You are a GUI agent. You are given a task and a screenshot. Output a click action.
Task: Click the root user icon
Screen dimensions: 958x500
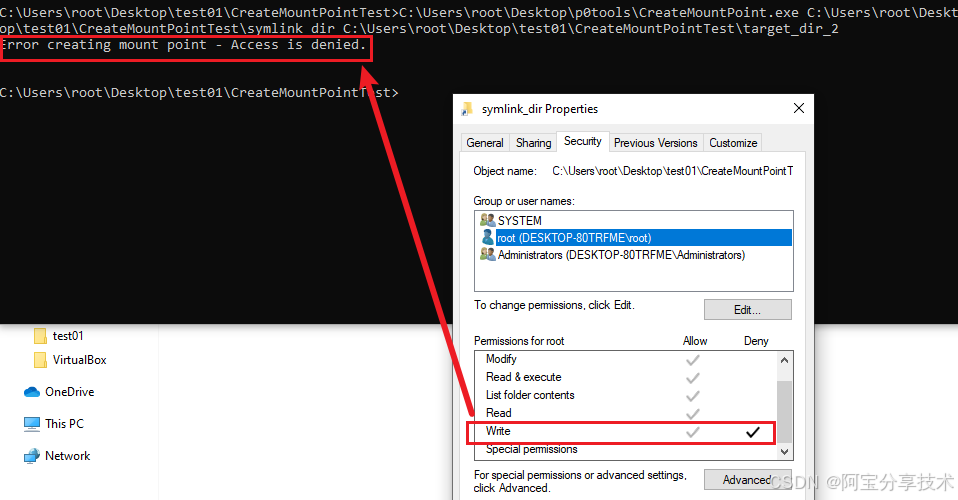[488, 237]
